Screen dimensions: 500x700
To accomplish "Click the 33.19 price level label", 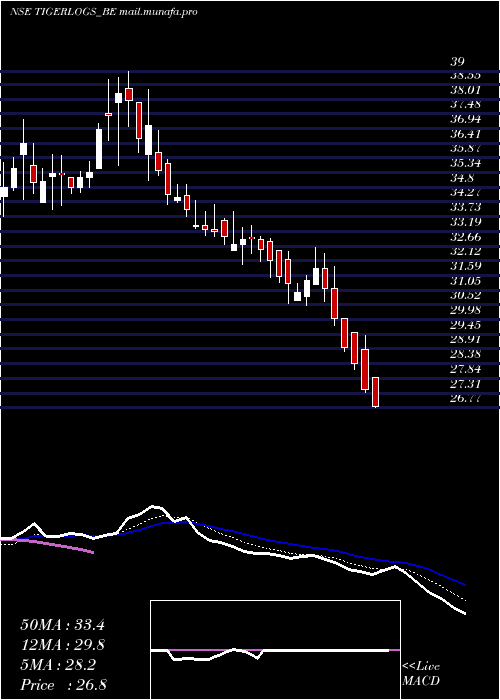I will pyautogui.click(x=465, y=222).
